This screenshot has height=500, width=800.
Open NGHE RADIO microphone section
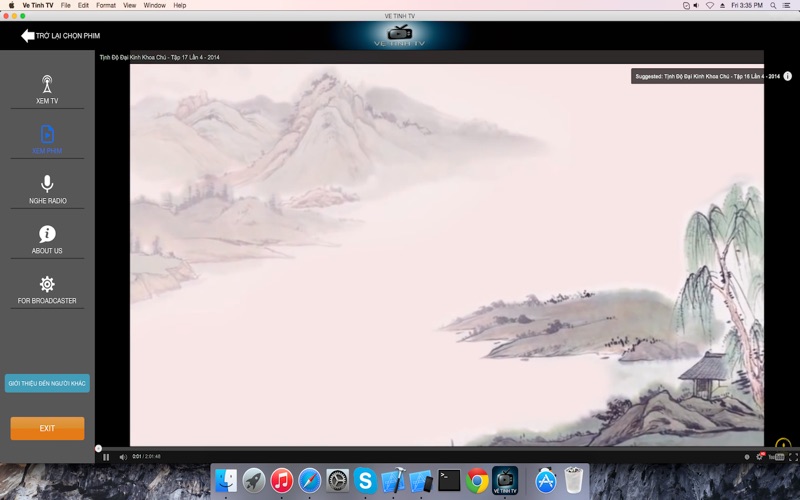[x=47, y=184]
